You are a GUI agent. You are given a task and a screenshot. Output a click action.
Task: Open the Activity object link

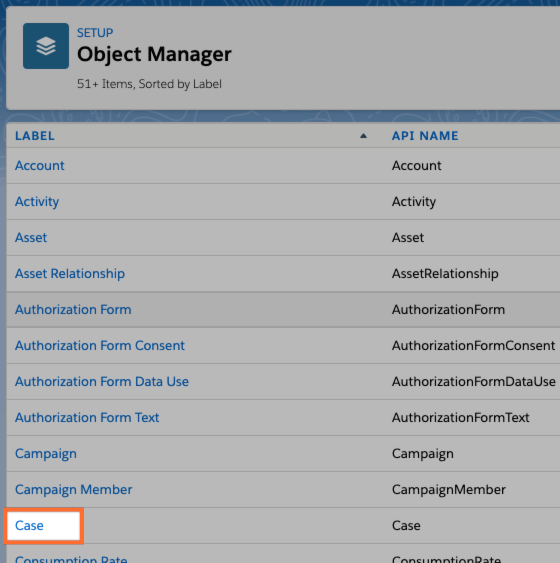37,202
